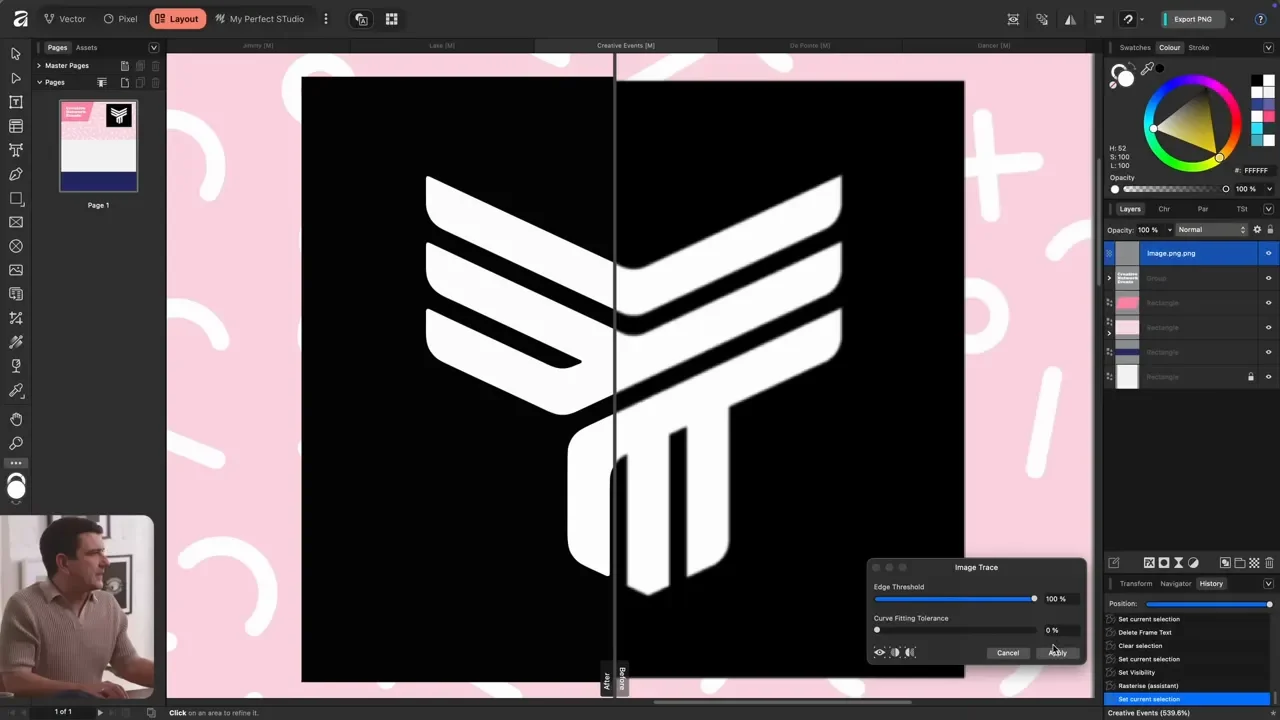Image resolution: width=1280 pixels, height=720 pixels.
Task: Open the Normal blend mode dropdown
Action: 1211,230
